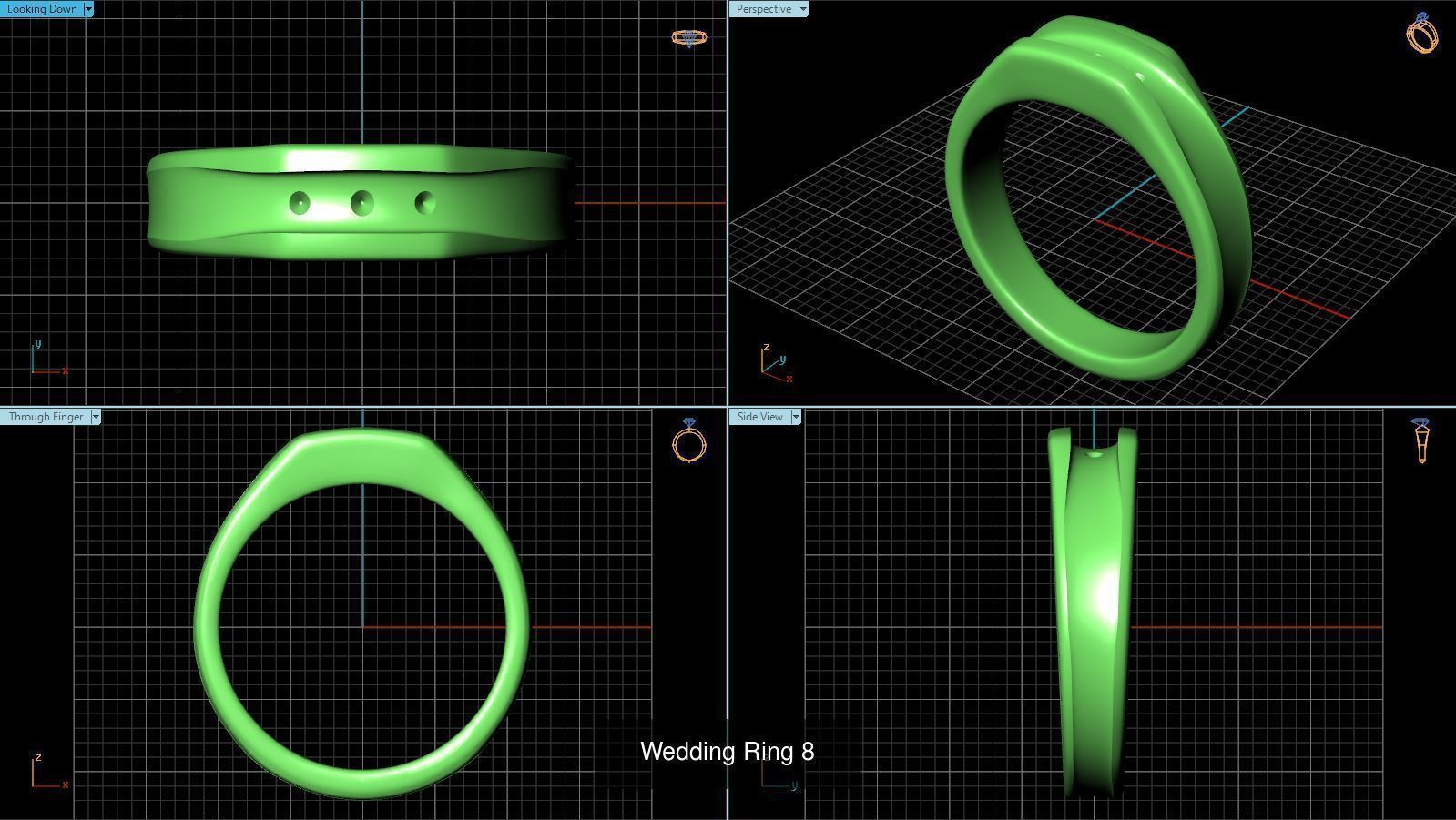Expand the Through Finger viewport dropdown arrow

pyautogui.click(x=96, y=417)
